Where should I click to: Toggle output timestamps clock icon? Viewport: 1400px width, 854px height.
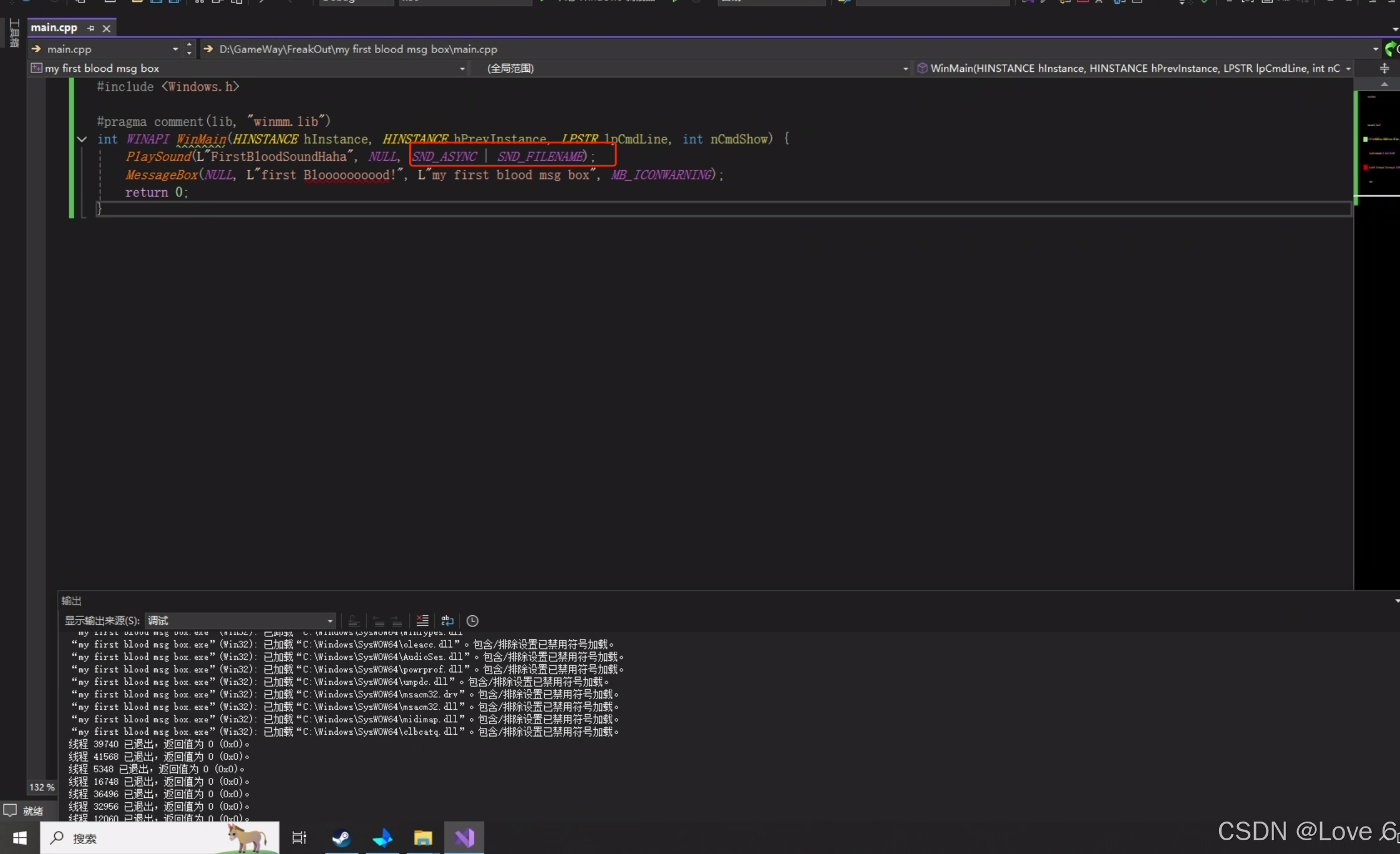pos(472,621)
